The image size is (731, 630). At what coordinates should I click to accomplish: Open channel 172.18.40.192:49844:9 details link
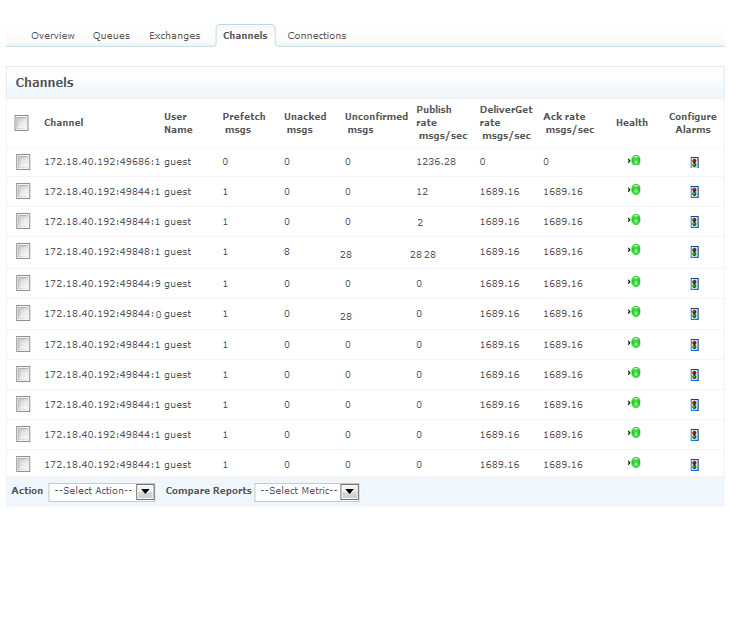coord(101,284)
